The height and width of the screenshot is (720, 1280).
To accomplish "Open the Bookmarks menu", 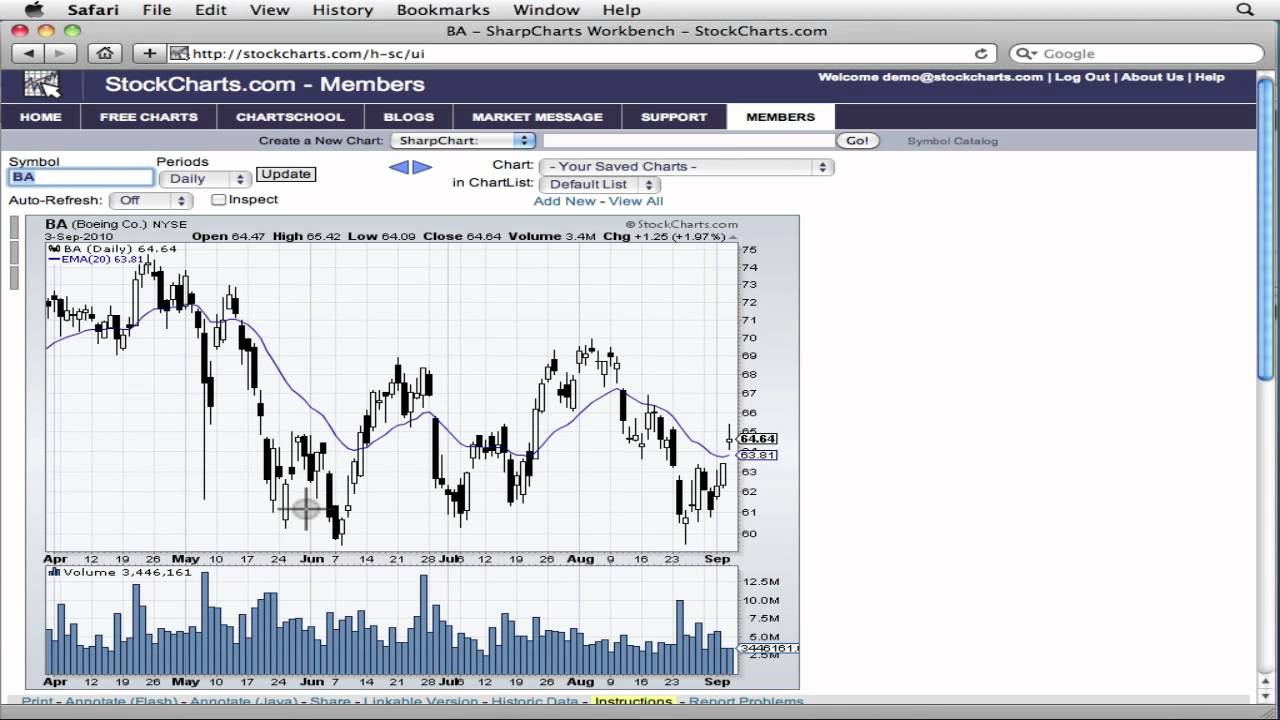I will [x=443, y=10].
